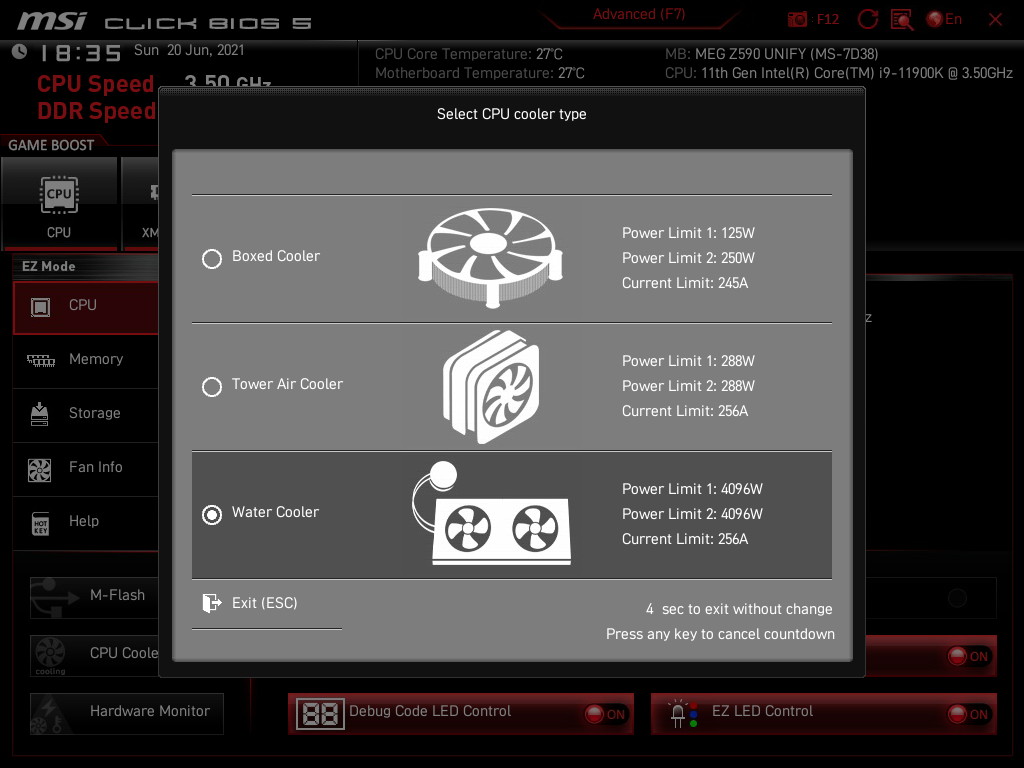Viewport: 1024px width, 768px height.
Task: Click the clock icon beside the time
Action: click(20, 51)
